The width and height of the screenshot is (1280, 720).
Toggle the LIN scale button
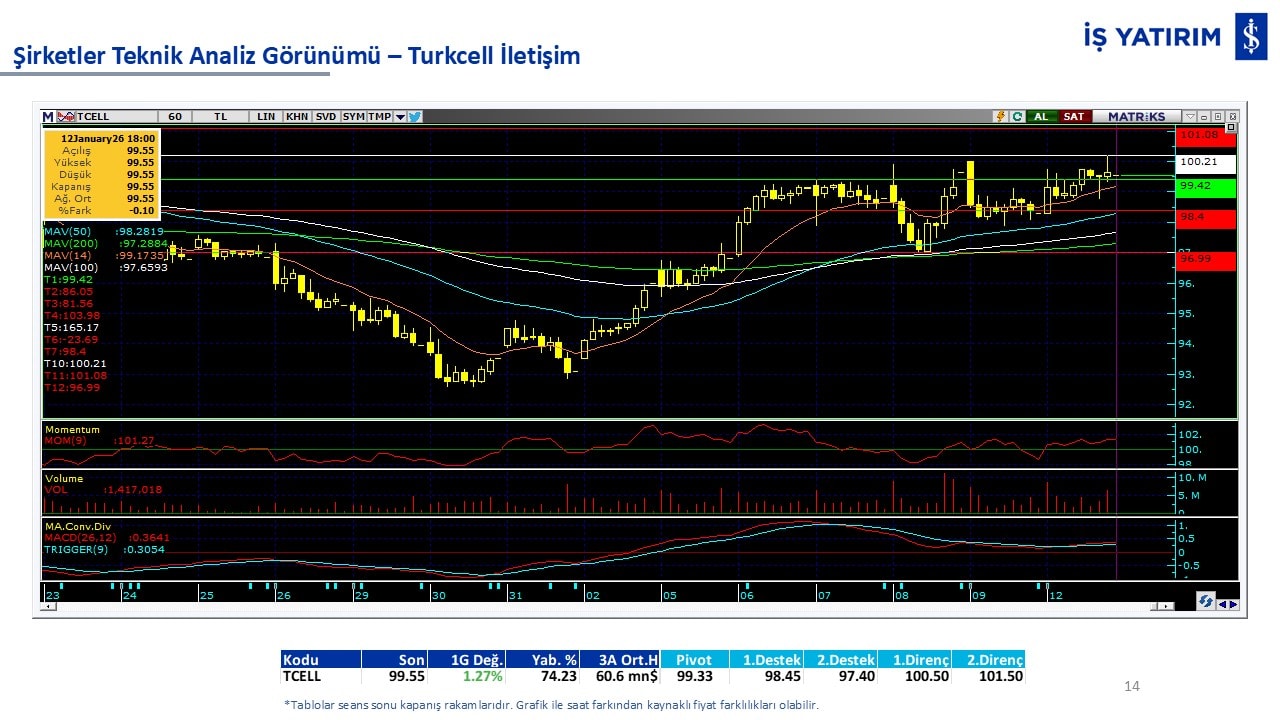pos(265,116)
